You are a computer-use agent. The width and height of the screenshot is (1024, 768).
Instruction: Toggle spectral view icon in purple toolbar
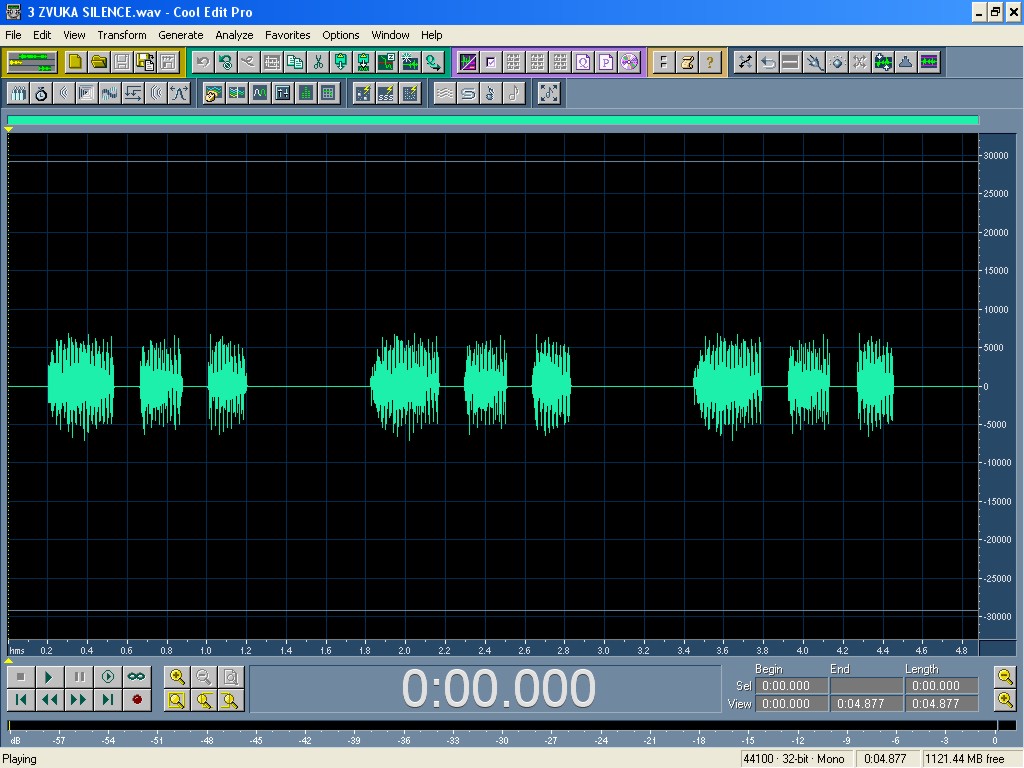468,62
